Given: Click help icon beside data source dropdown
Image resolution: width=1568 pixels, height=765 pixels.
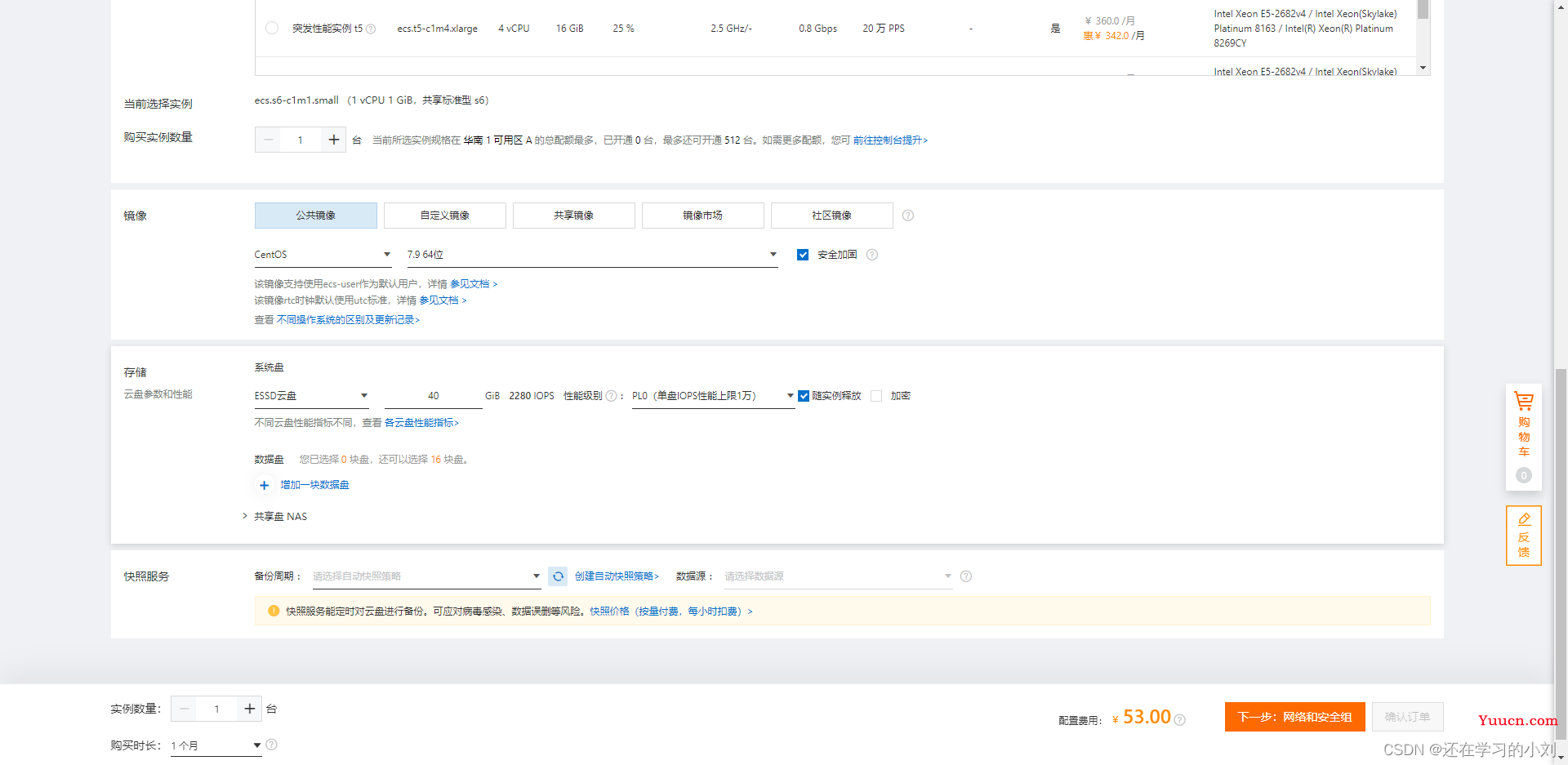Looking at the screenshot, I should click(x=966, y=576).
